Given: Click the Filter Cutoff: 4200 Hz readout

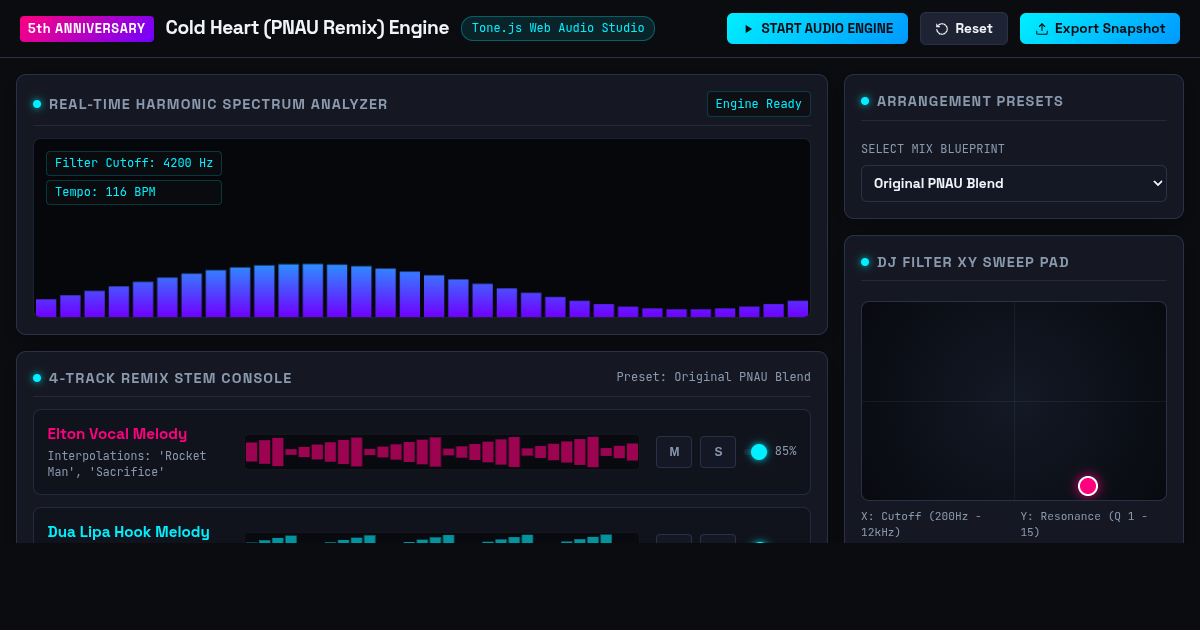Looking at the screenshot, I should pos(134,163).
